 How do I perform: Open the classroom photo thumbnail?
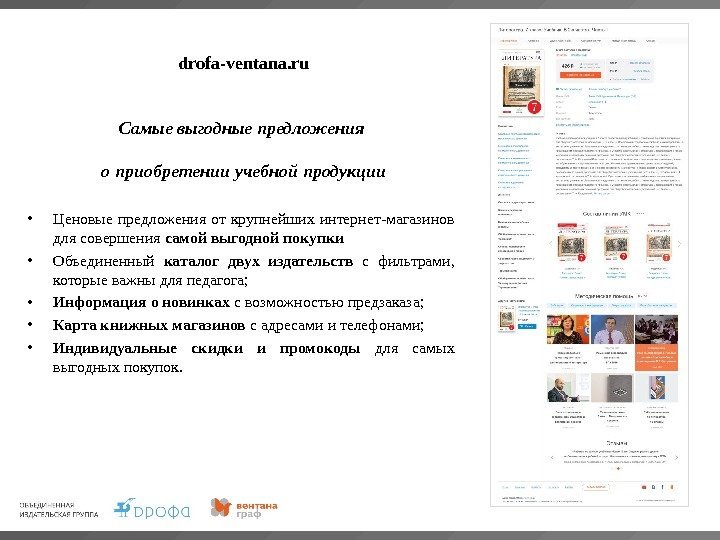[x=656, y=329]
